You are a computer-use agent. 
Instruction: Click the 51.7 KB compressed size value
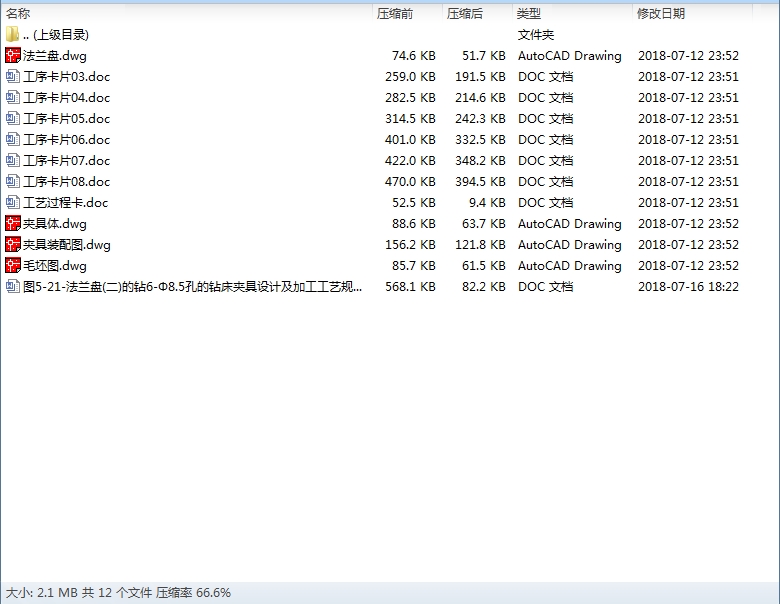point(484,56)
